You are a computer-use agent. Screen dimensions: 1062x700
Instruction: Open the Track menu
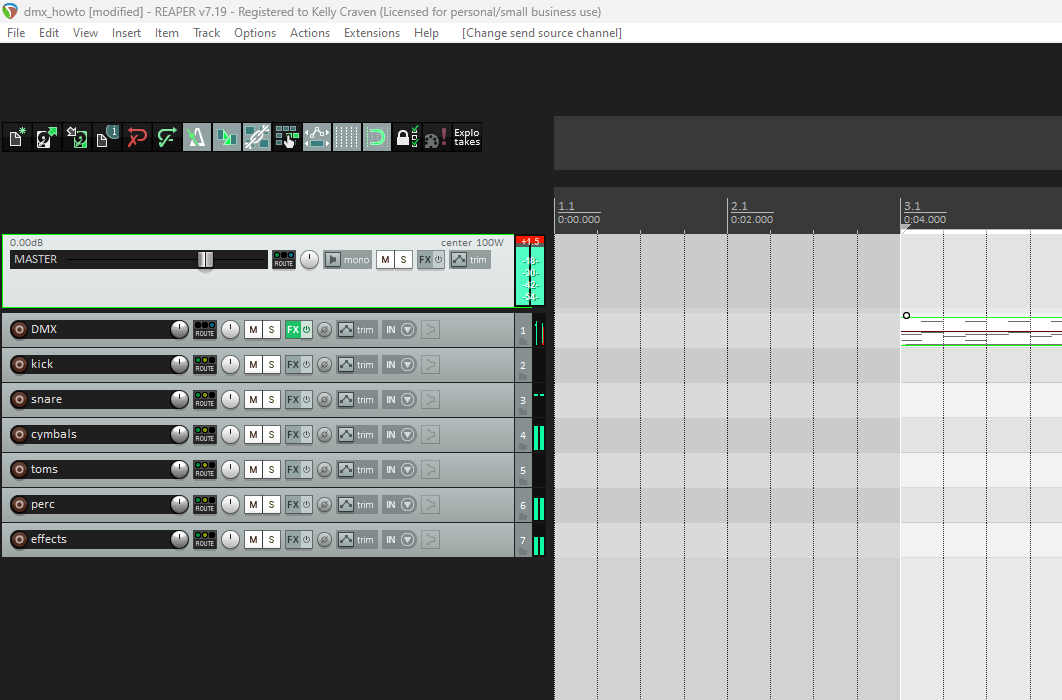206,32
